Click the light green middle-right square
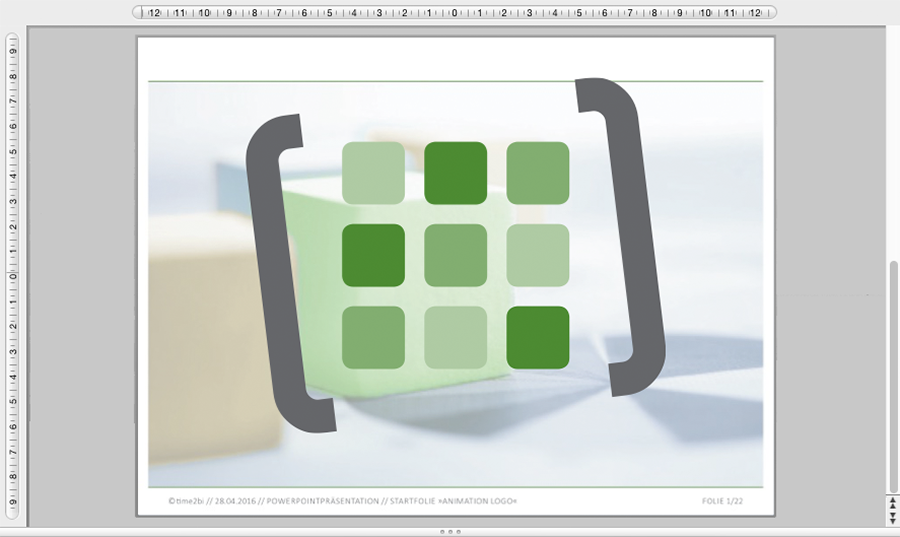 tap(538, 255)
